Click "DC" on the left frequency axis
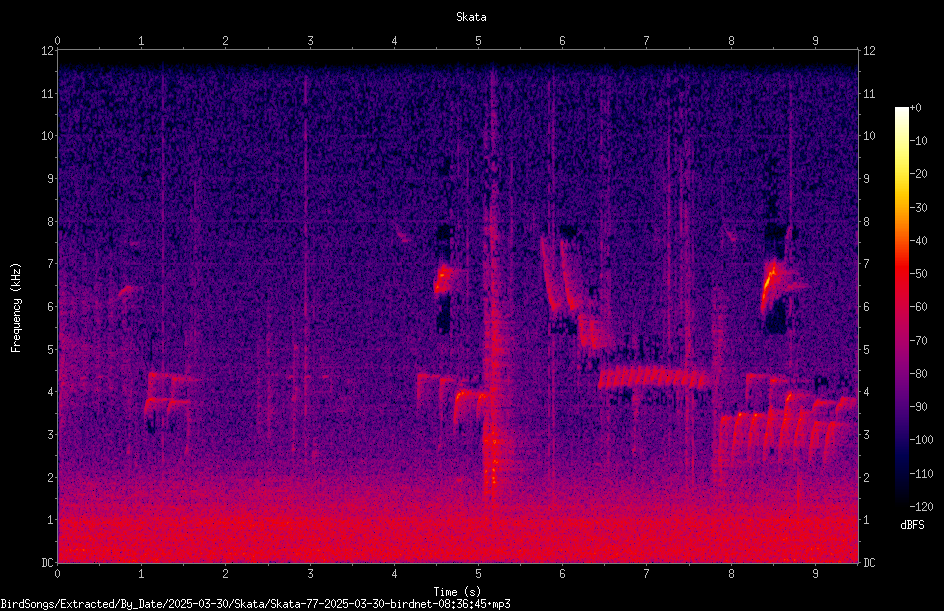 (x=47, y=563)
